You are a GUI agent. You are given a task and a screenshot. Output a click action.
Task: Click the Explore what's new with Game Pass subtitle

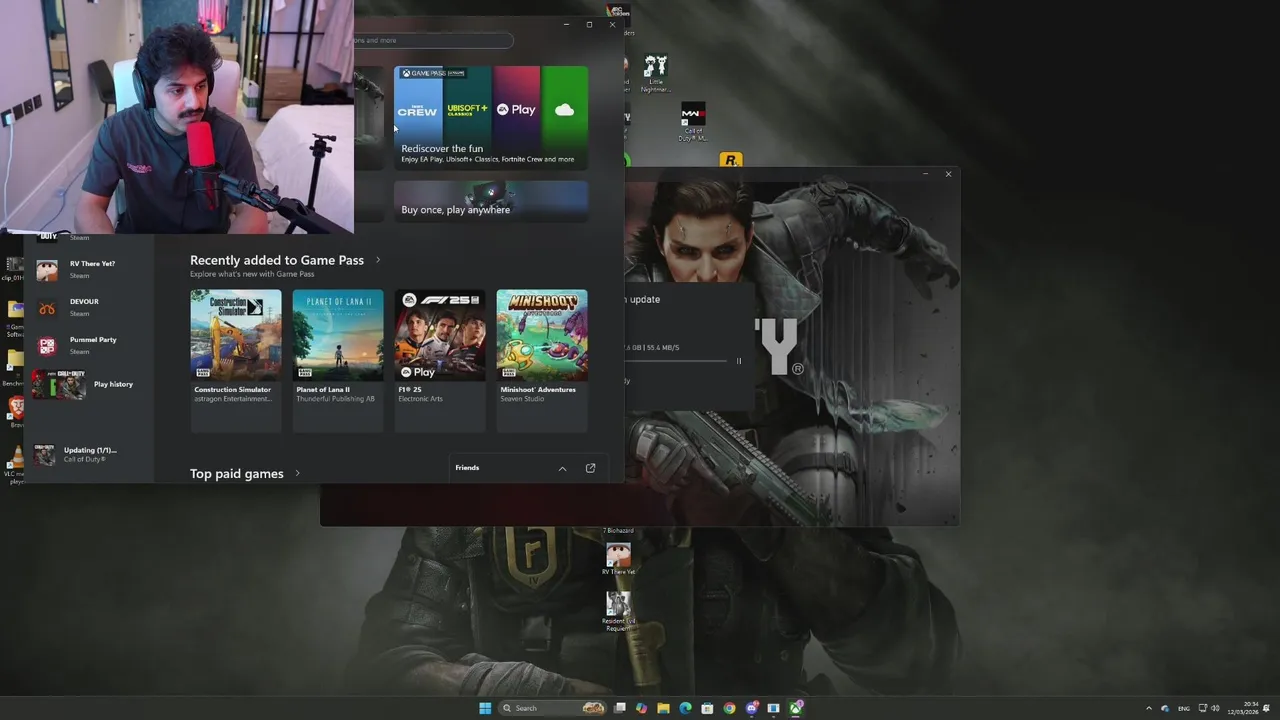point(252,274)
